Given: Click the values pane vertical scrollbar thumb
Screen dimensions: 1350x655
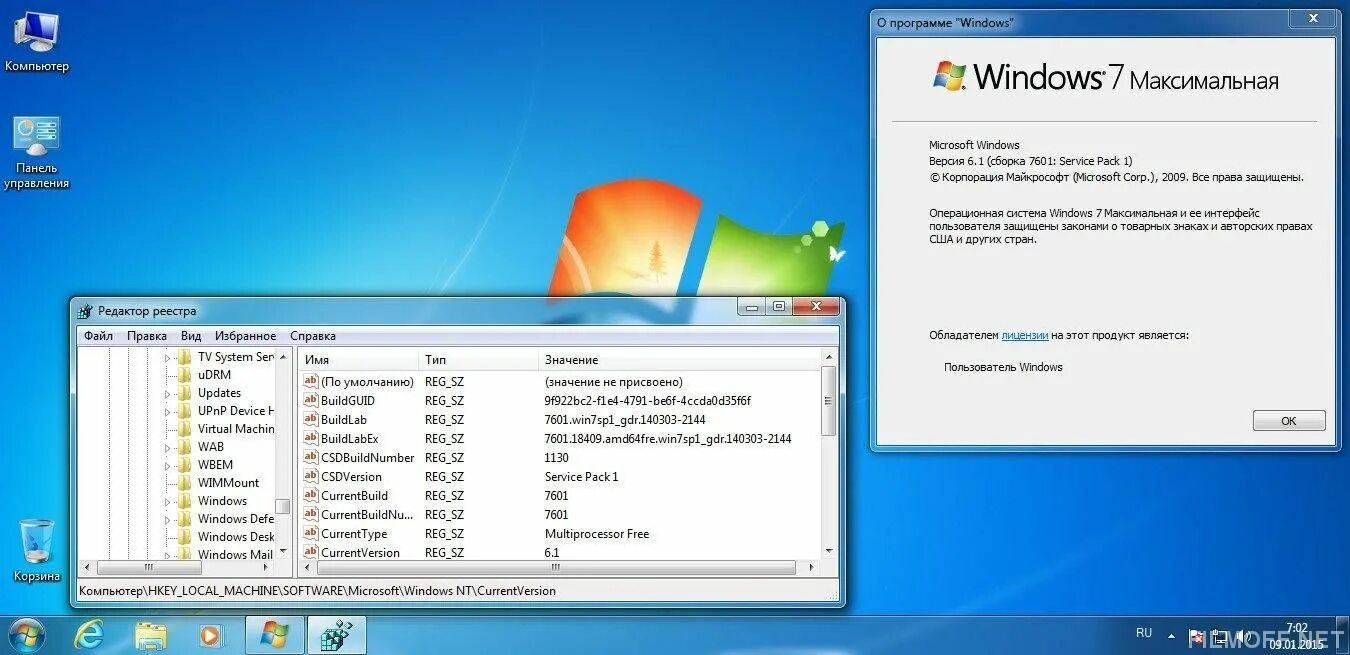Looking at the screenshot, I should [828, 401].
